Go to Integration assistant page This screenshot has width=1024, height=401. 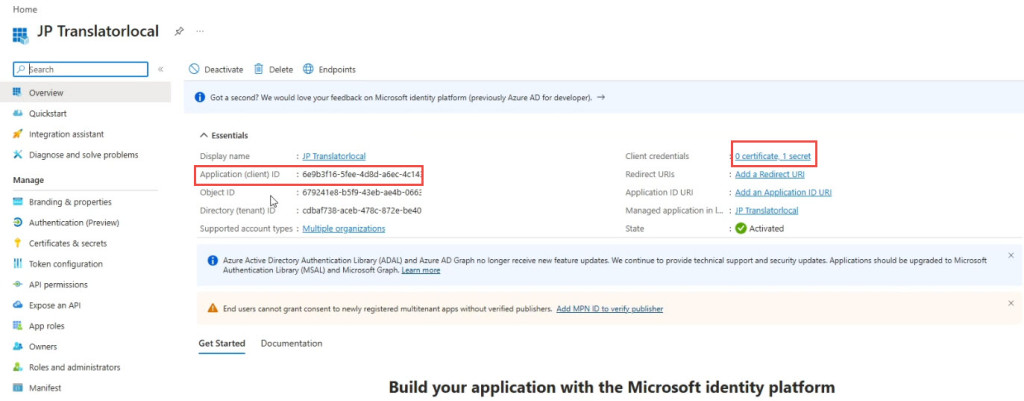tap(66, 134)
